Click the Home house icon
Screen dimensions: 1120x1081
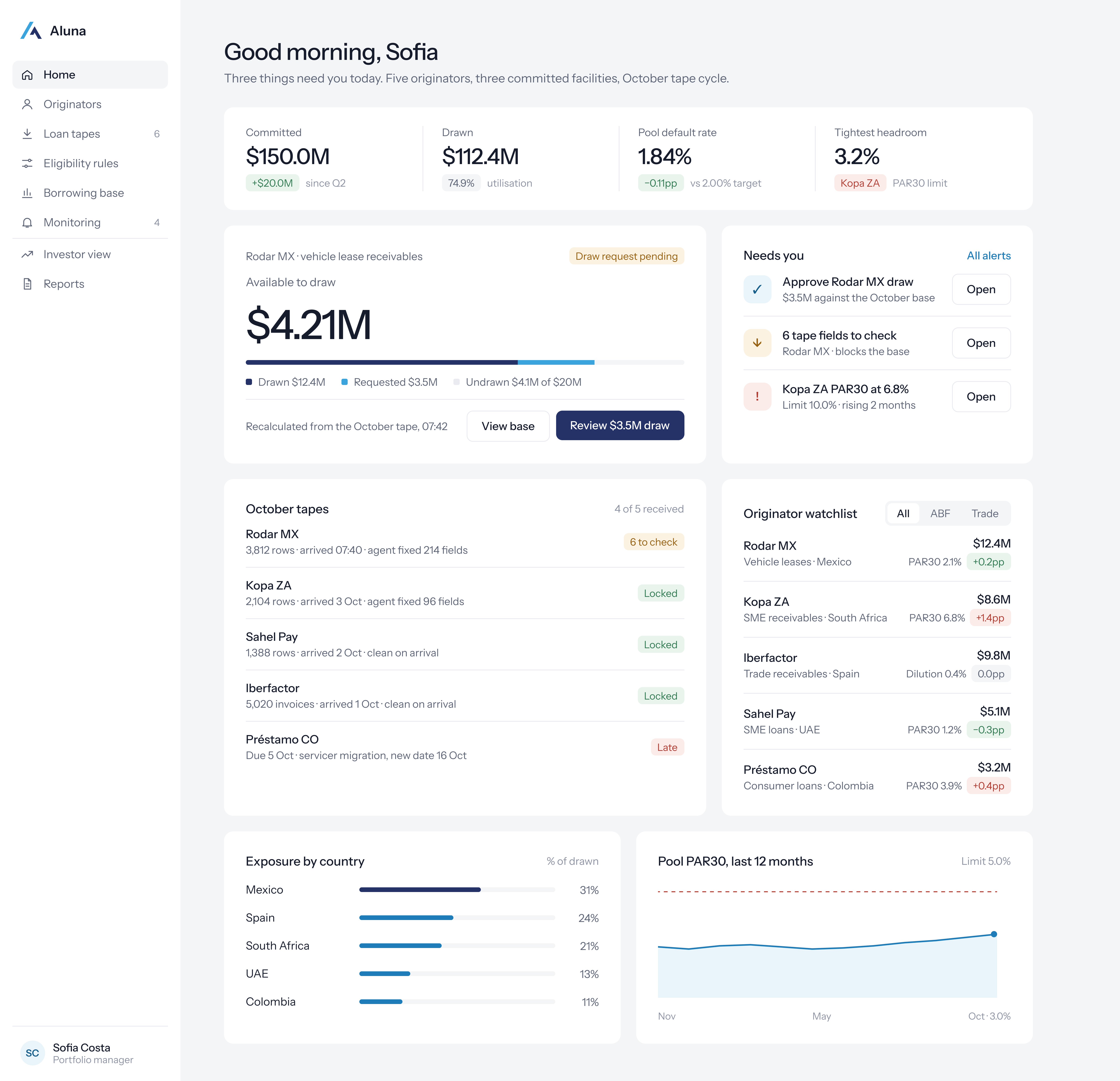tap(27, 75)
